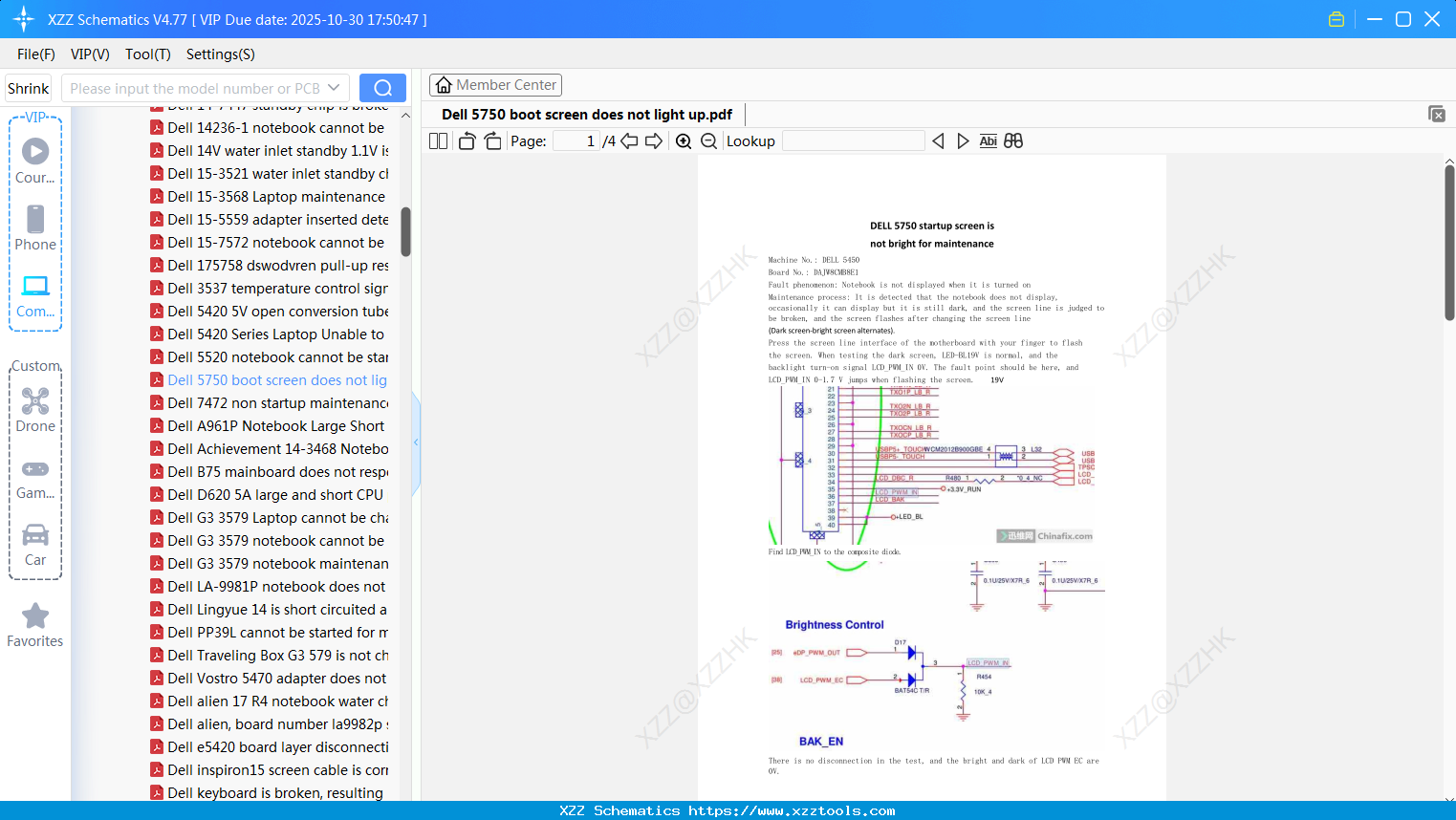Toggle the two-page layout view icon
This screenshot has height=820, width=1456.
[439, 141]
